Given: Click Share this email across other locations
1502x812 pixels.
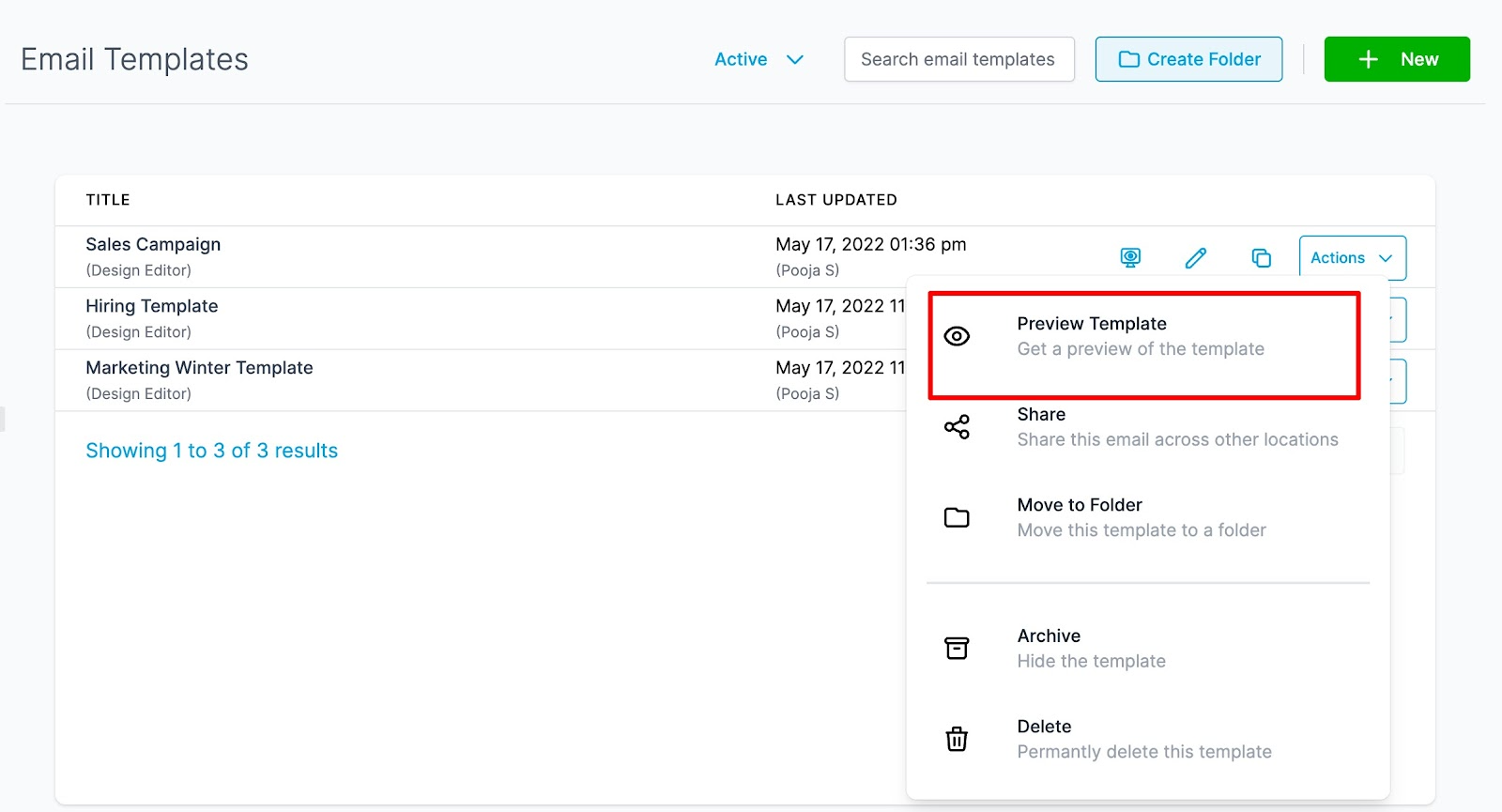Looking at the screenshot, I should tap(1177, 439).
